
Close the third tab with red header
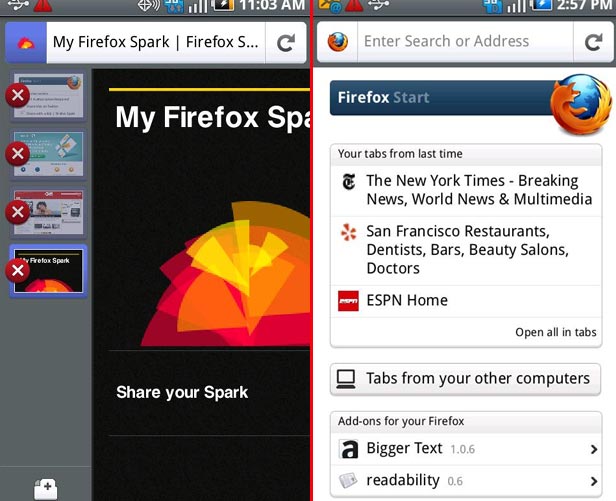[x=17, y=212]
